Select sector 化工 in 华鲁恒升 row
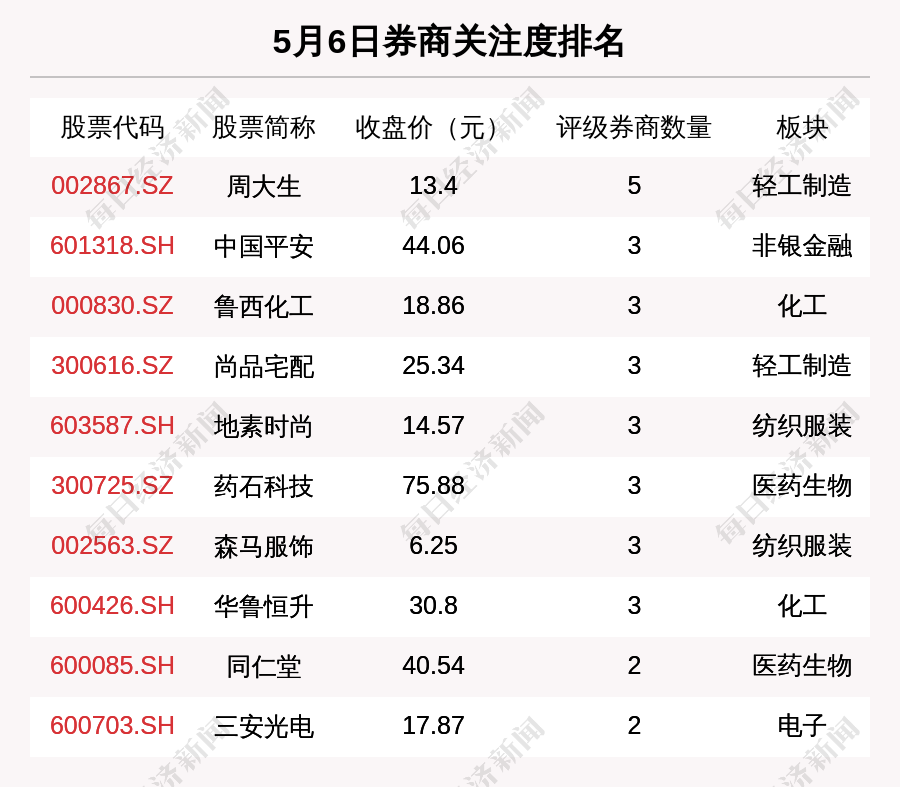This screenshot has height=787, width=900. pos(802,606)
